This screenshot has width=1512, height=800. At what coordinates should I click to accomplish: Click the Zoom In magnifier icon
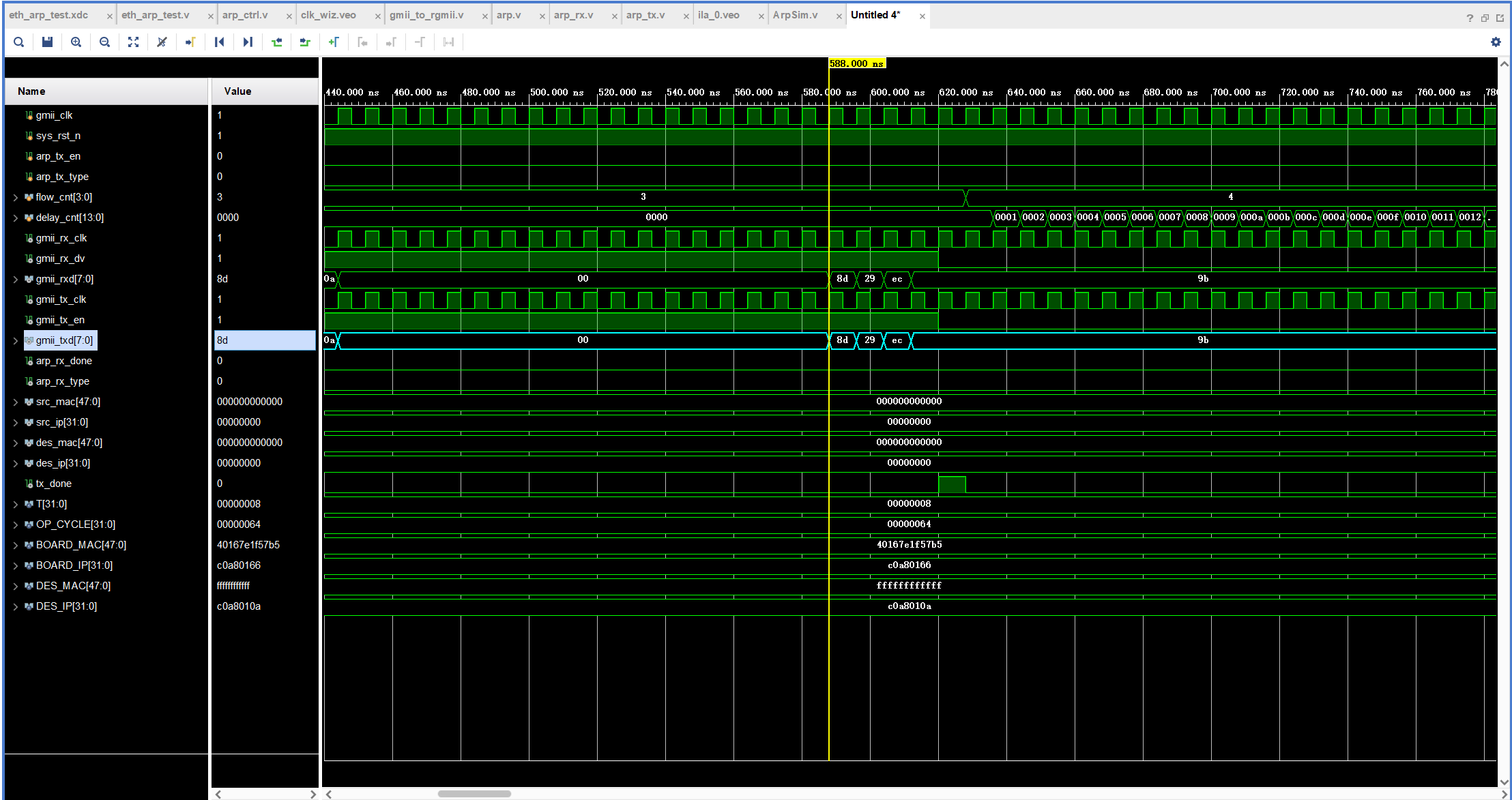click(76, 42)
